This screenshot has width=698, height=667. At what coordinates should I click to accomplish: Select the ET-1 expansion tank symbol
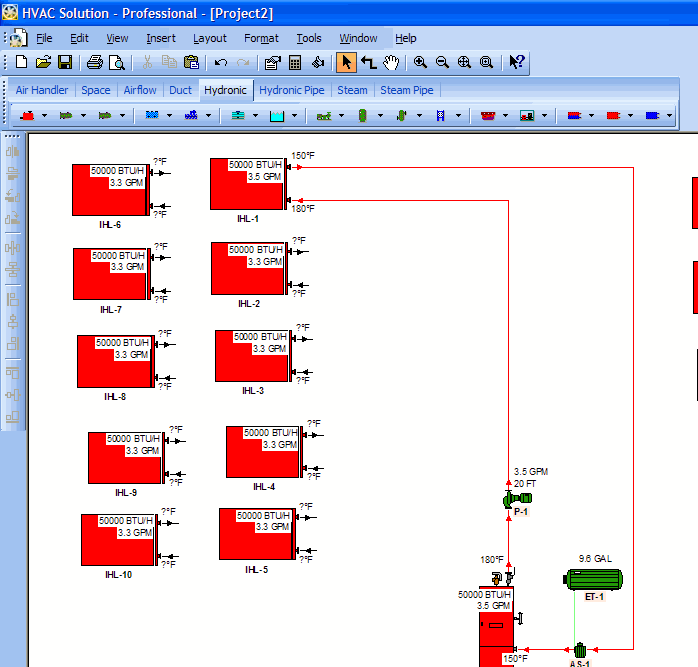point(594,580)
